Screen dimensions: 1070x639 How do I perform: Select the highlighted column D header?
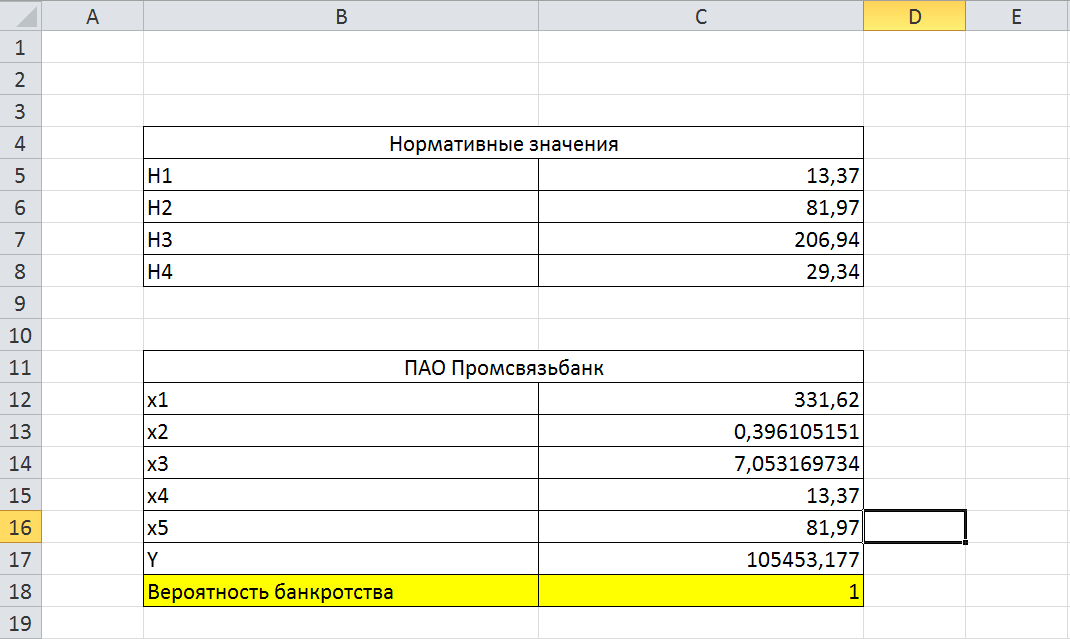point(914,16)
